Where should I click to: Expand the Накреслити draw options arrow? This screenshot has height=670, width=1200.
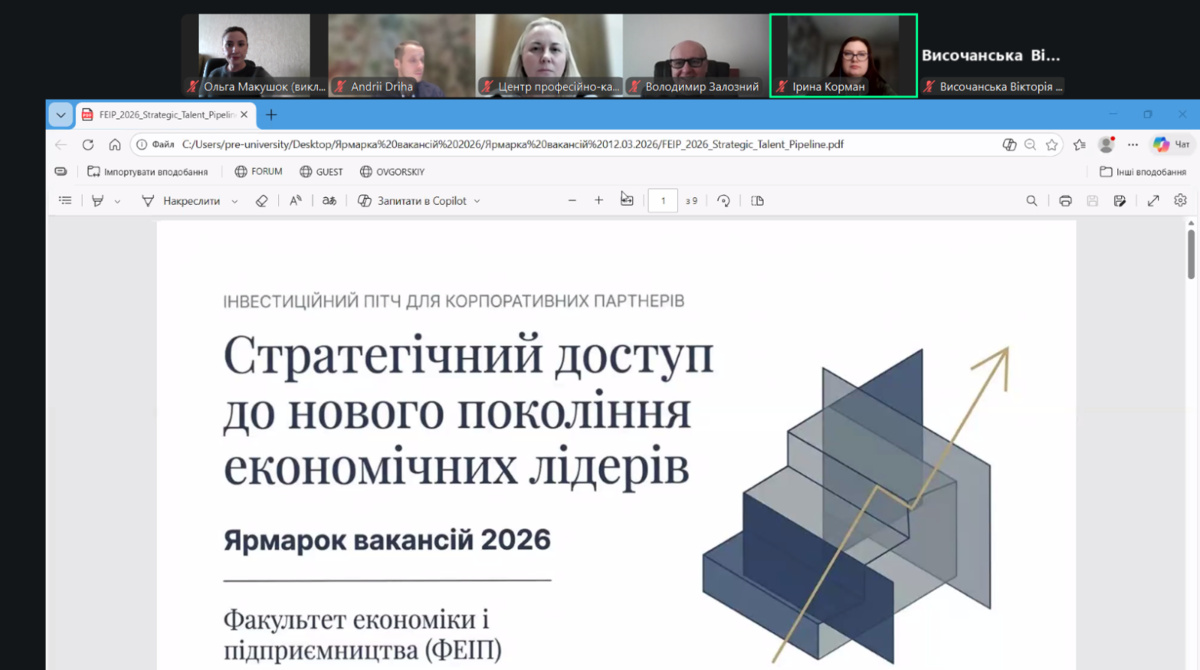235,201
